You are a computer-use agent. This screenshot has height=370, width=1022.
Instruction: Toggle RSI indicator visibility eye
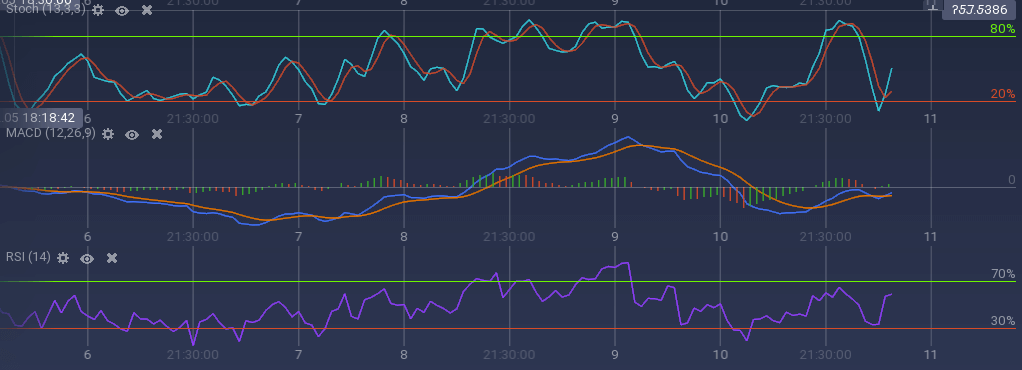87,259
